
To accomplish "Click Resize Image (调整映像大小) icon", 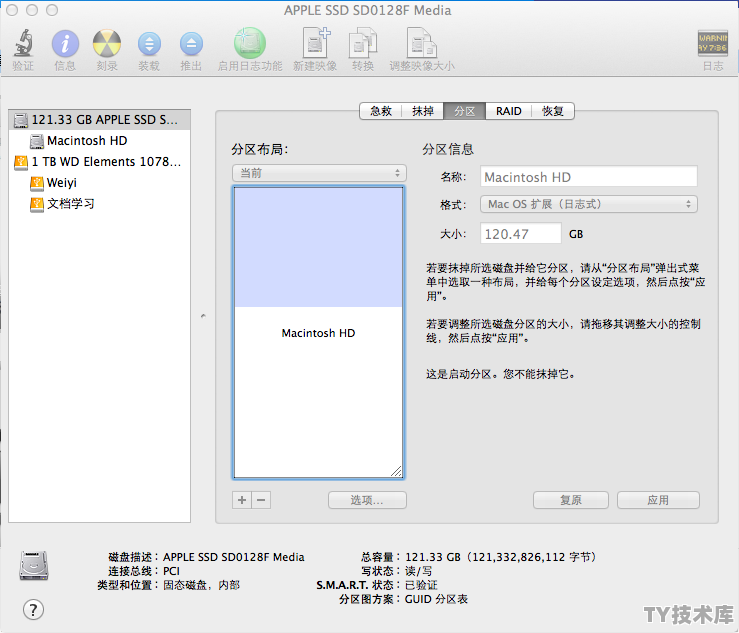I will click(422, 43).
